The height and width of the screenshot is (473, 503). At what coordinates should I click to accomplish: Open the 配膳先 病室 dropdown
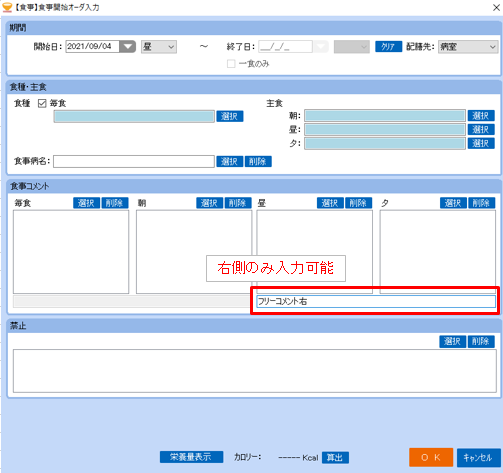[x=468, y=47]
